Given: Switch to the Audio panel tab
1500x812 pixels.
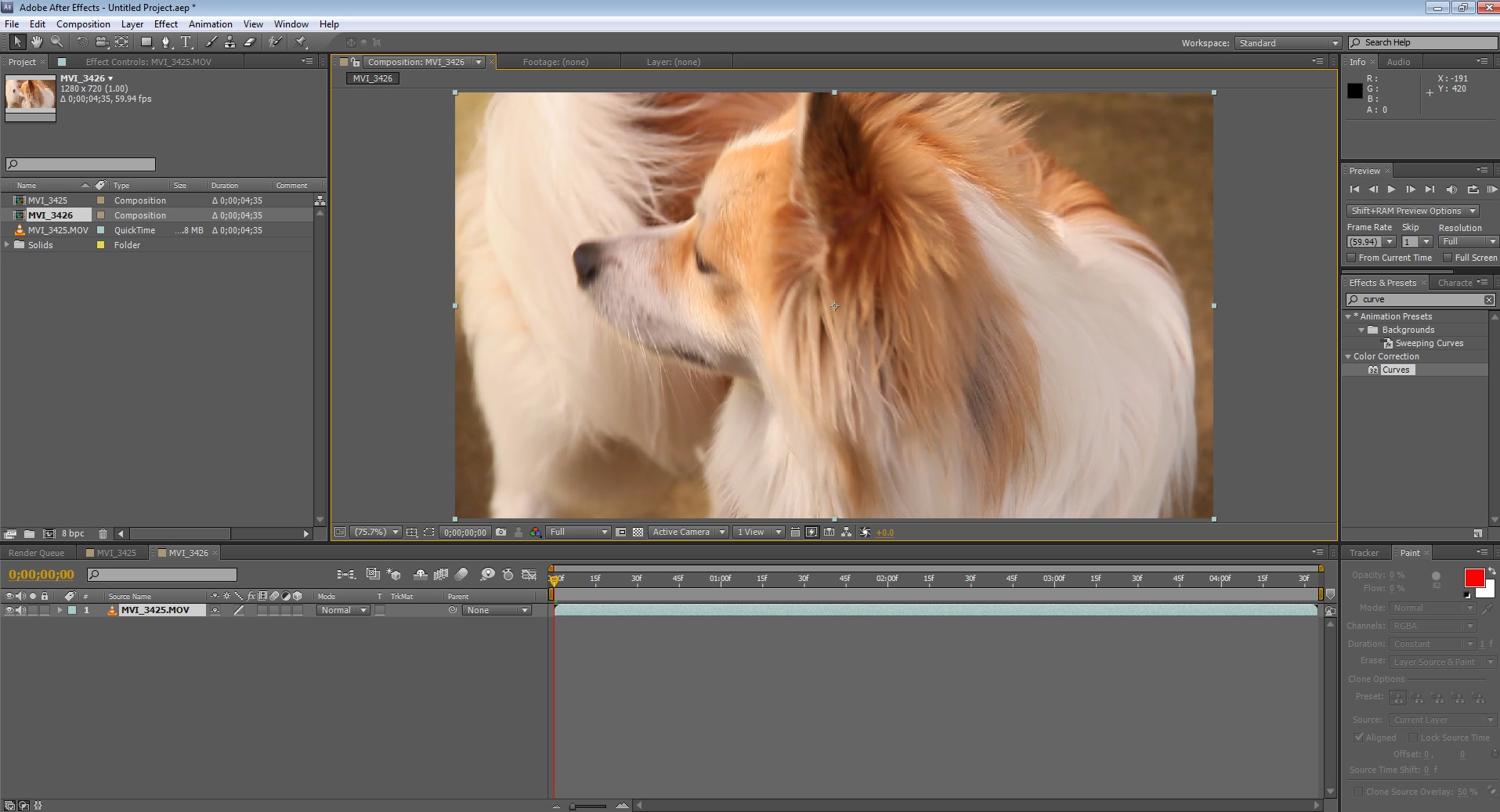Looking at the screenshot, I should coord(1398,62).
